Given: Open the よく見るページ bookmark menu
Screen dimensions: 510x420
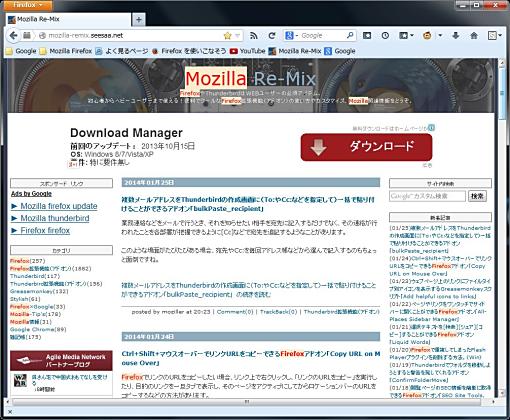Looking at the screenshot, I should [122, 51].
